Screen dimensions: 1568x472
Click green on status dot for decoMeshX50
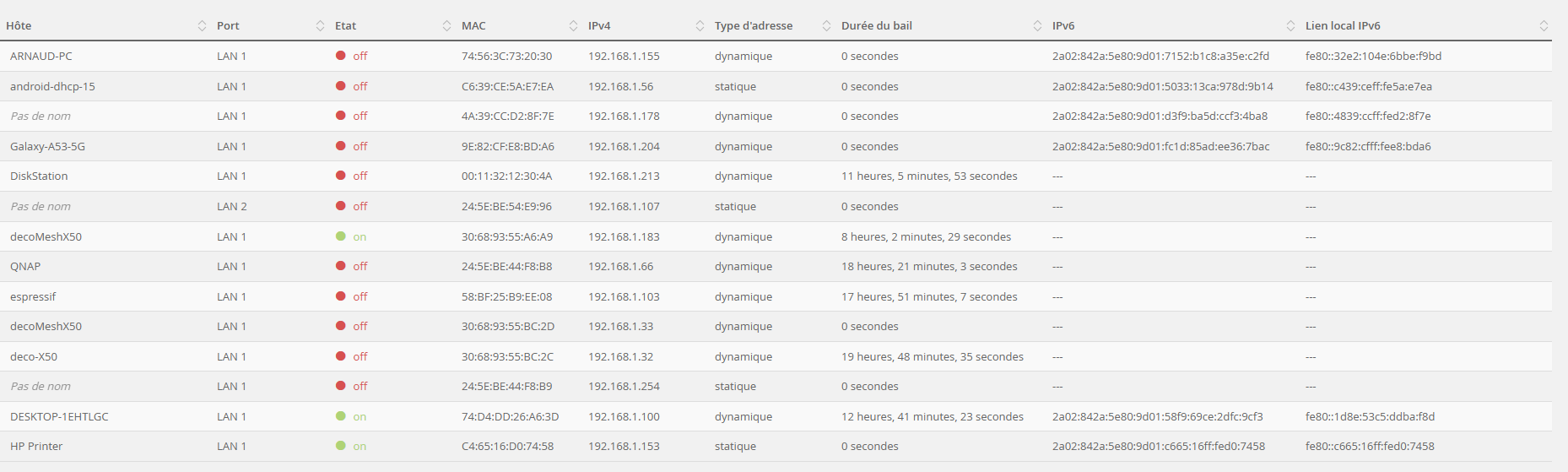coord(341,236)
